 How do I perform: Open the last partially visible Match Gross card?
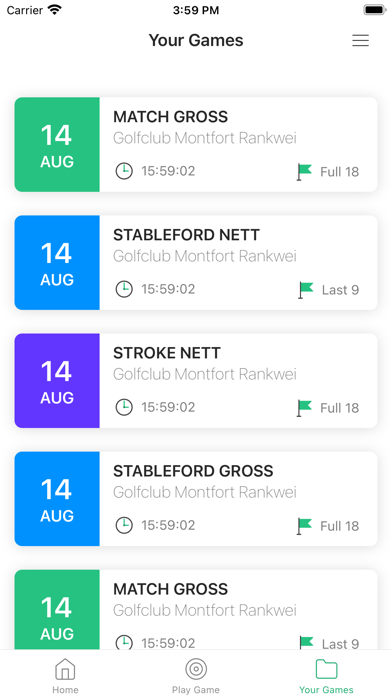coord(196,610)
